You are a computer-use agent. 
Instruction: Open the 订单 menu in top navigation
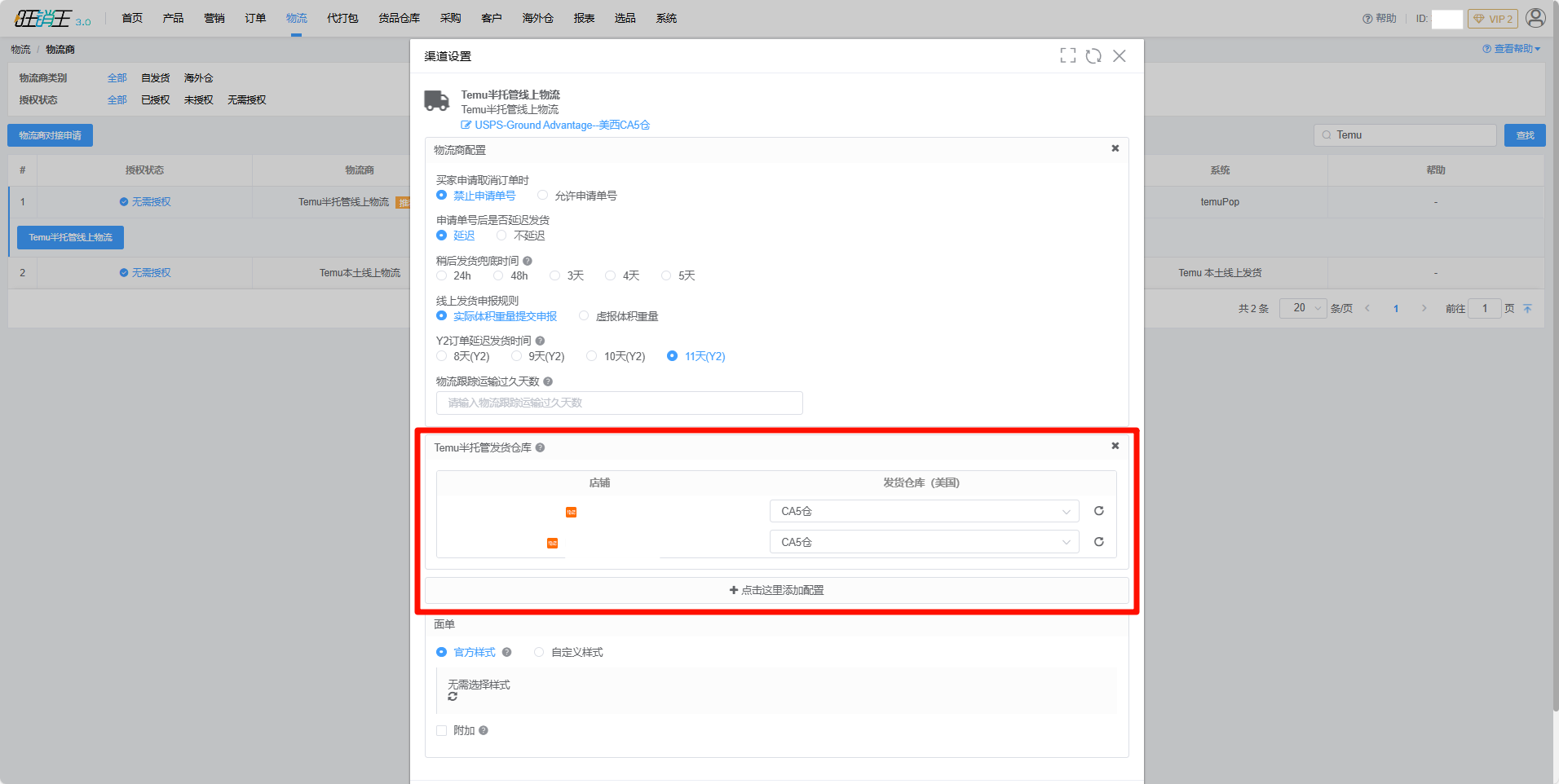point(255,18)
